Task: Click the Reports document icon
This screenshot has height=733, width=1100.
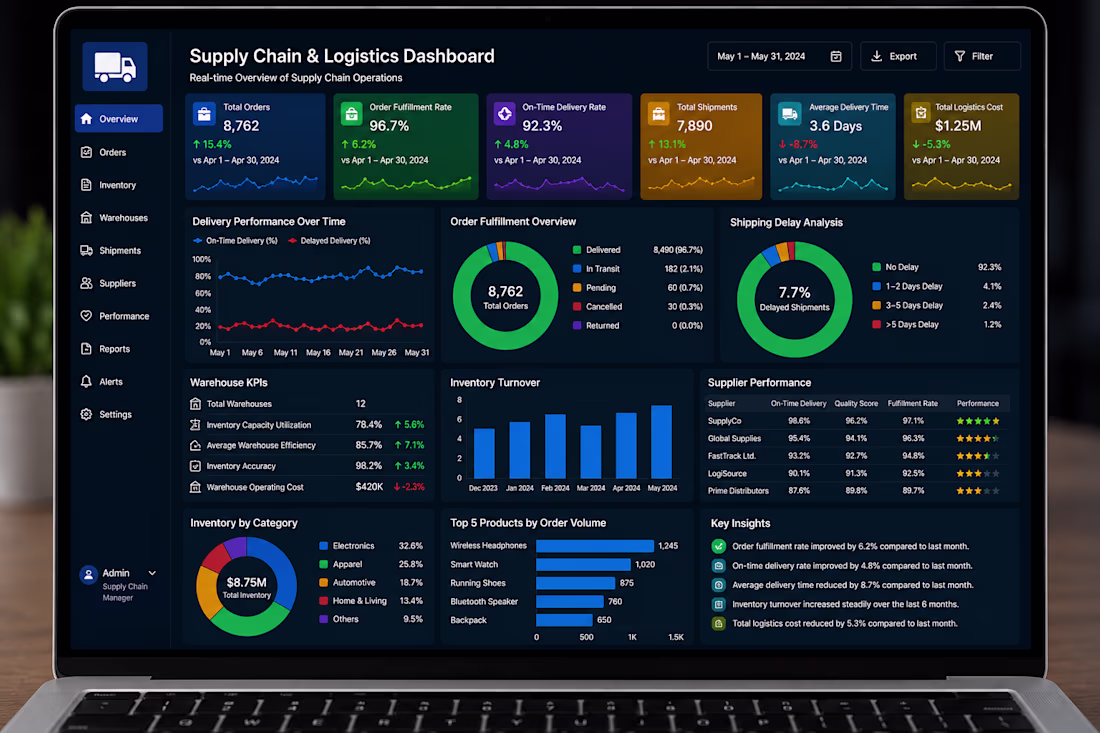Action: pos(86,349)
